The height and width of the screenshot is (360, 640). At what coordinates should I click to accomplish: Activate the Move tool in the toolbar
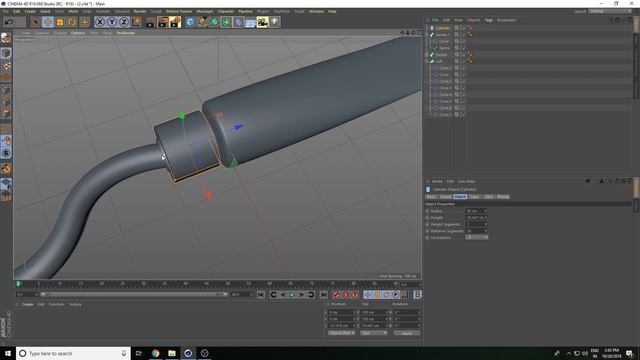click(x=48, y=22)
